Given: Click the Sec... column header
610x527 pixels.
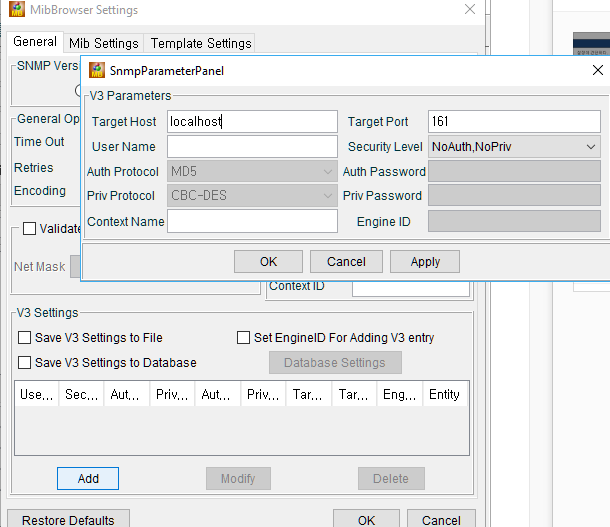Looking at the screenshot, I should point(81,394).
